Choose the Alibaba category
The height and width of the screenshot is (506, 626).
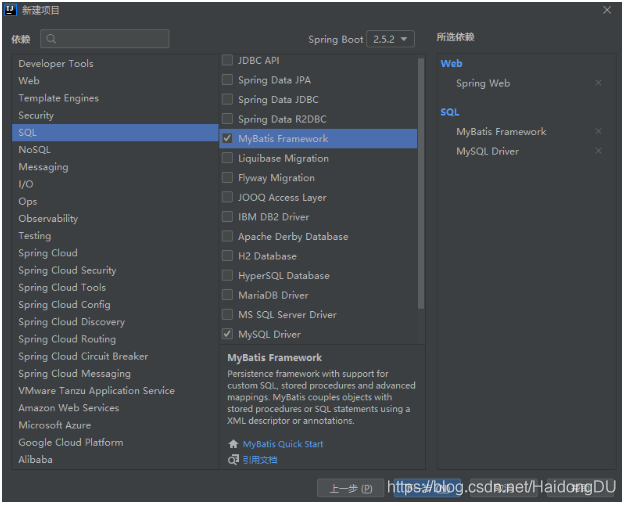click(115, 460)
